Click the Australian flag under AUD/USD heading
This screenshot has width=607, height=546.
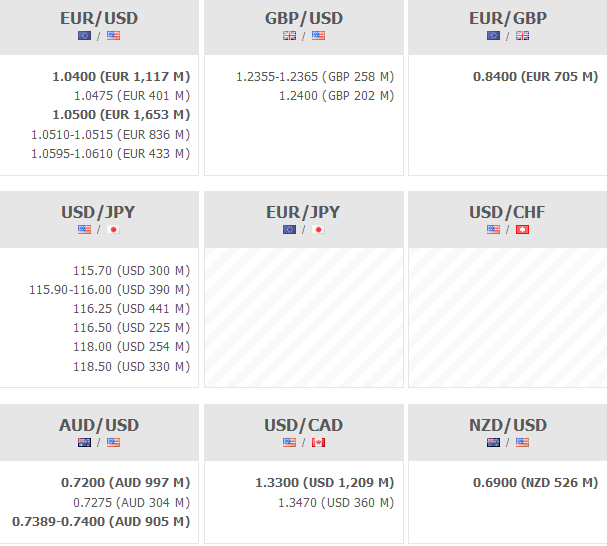click(x=85, y=442)
